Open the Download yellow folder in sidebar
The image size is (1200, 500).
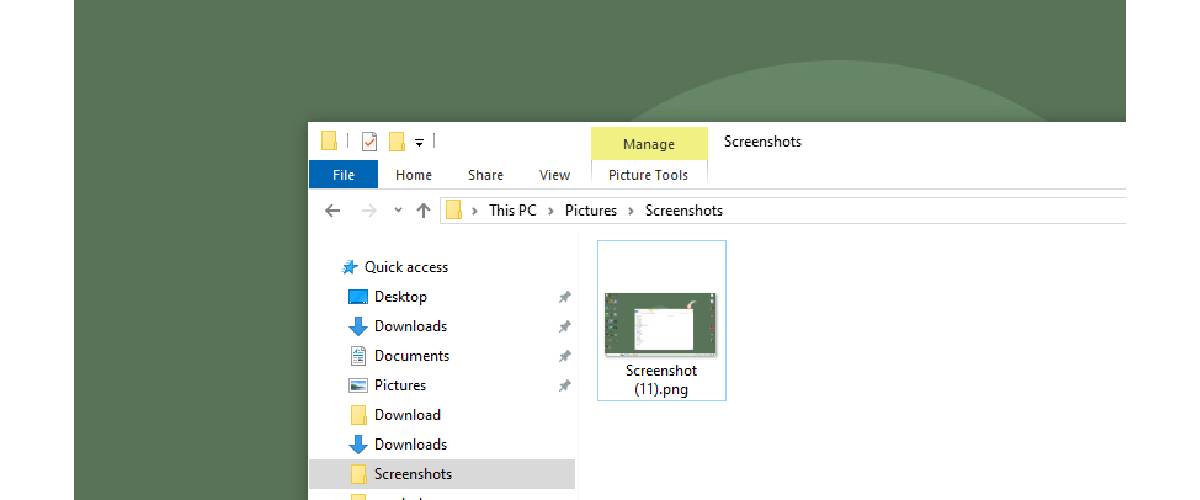click(407, 415)
